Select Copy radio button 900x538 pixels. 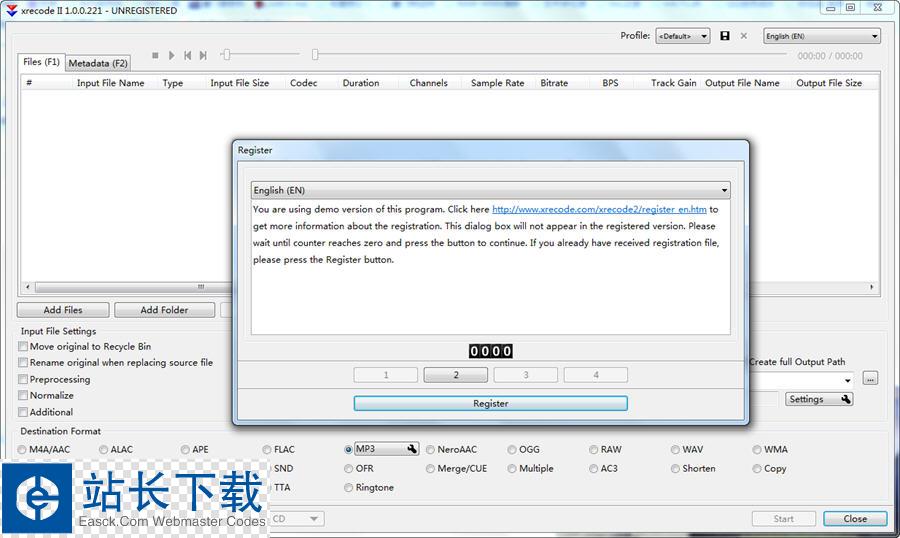click(x=757, y=469)
